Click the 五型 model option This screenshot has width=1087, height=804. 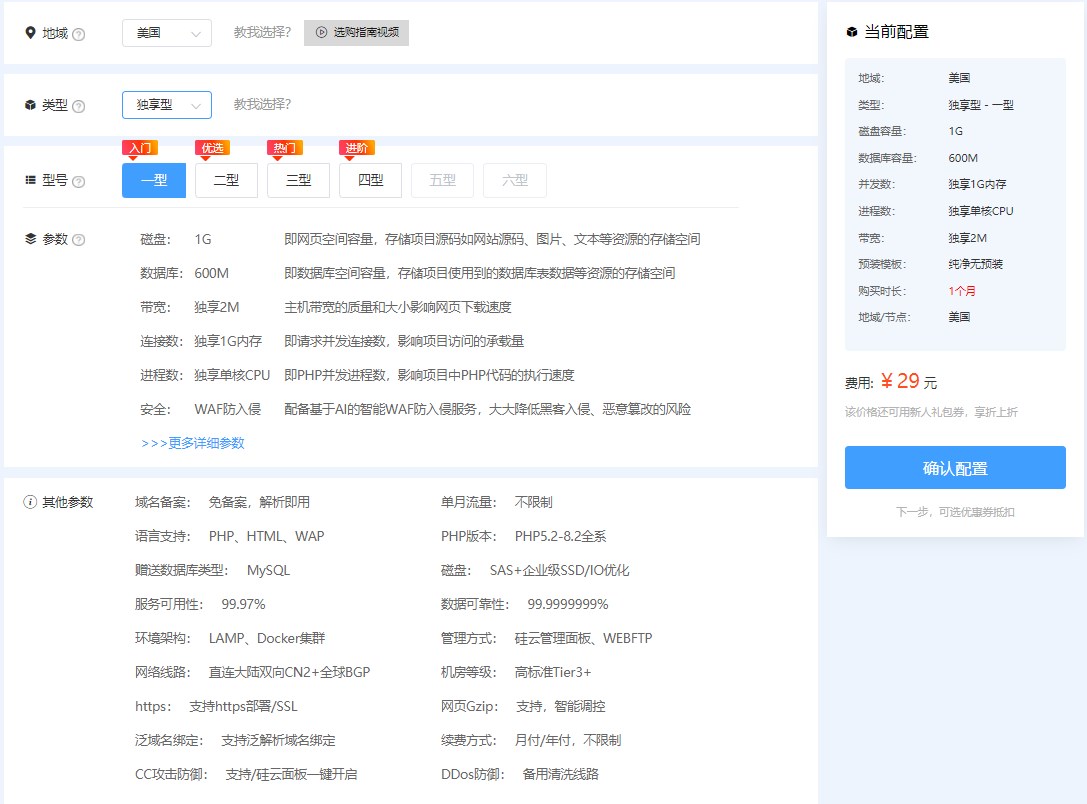click(x=442, y=180)
